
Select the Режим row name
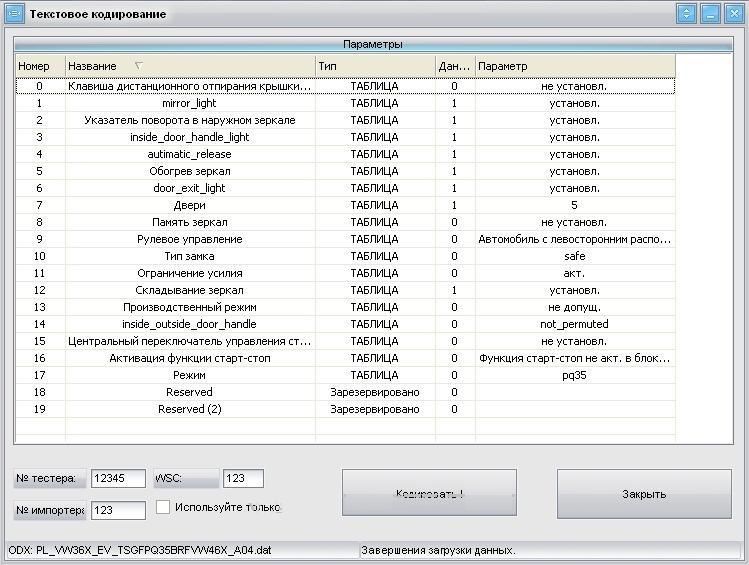pos(190,375)
